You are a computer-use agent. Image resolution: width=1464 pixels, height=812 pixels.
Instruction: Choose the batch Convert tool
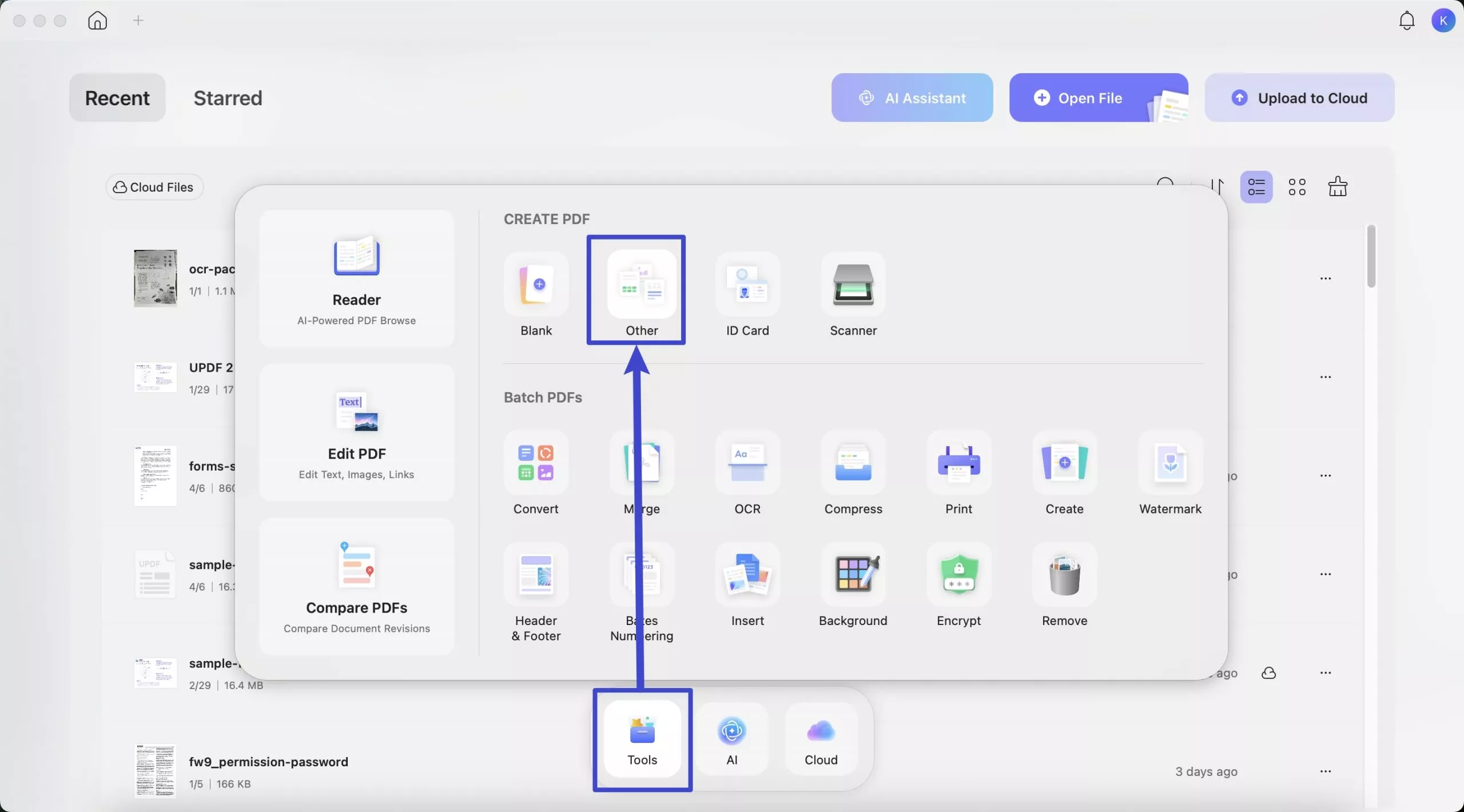[536, 463]
